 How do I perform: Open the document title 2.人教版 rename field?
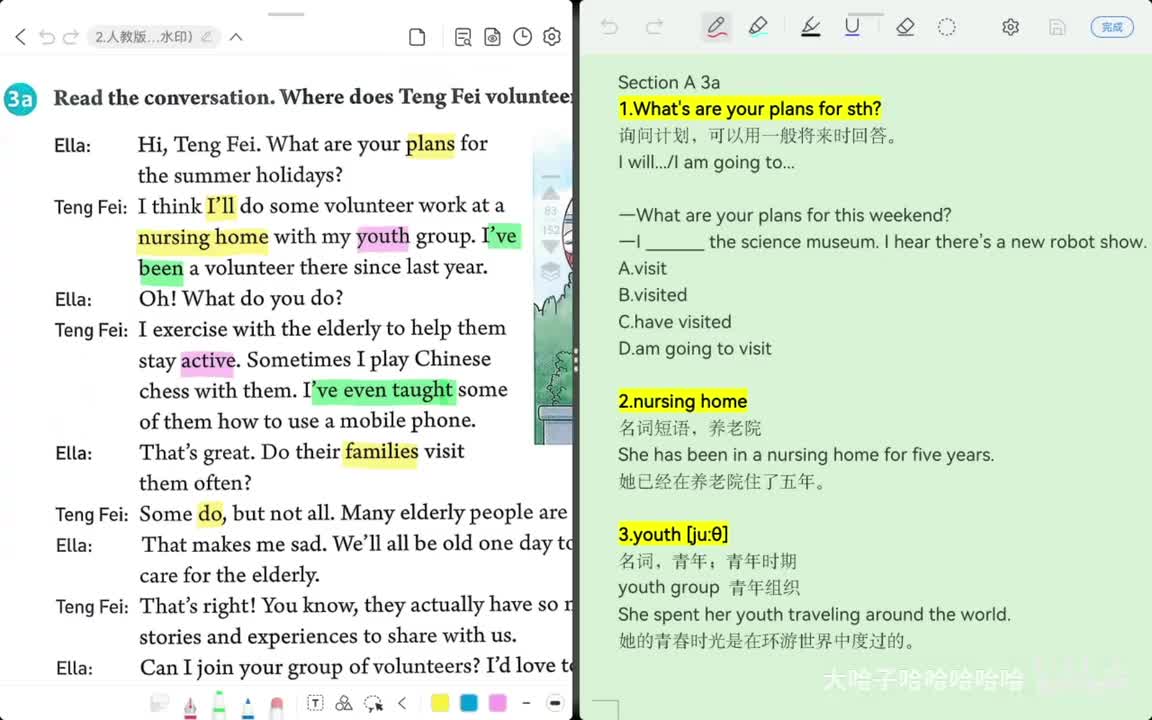click(154, 37)
